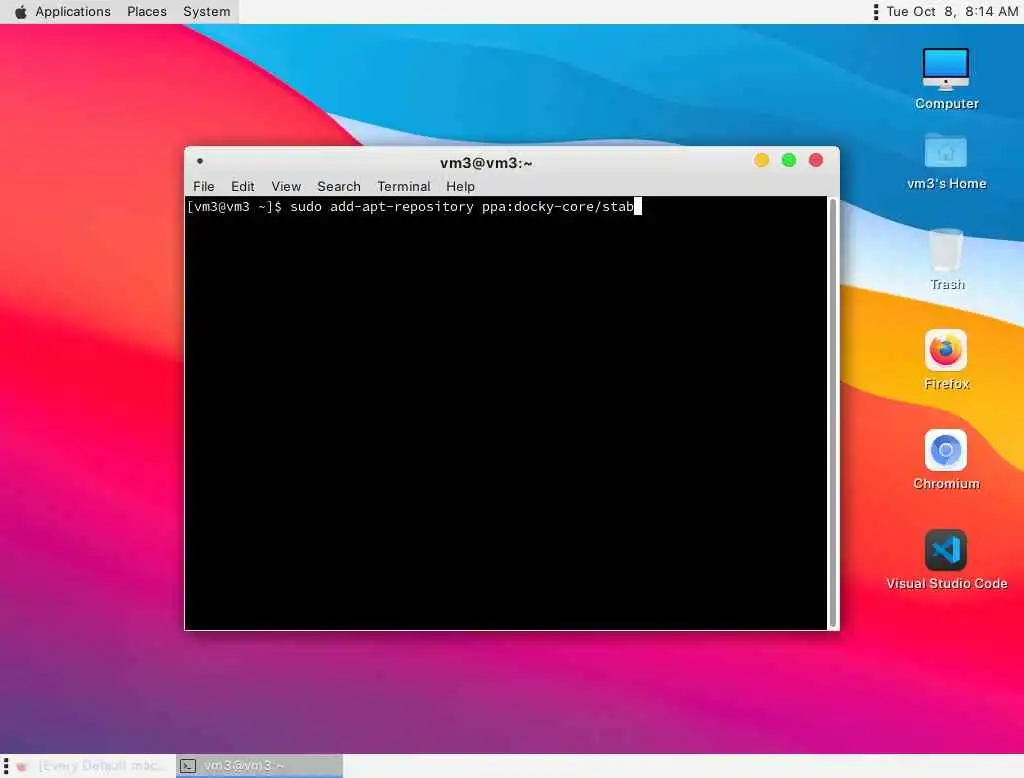Minimize the terminal with yellow button
The image size is (1024, 778).
761,160
